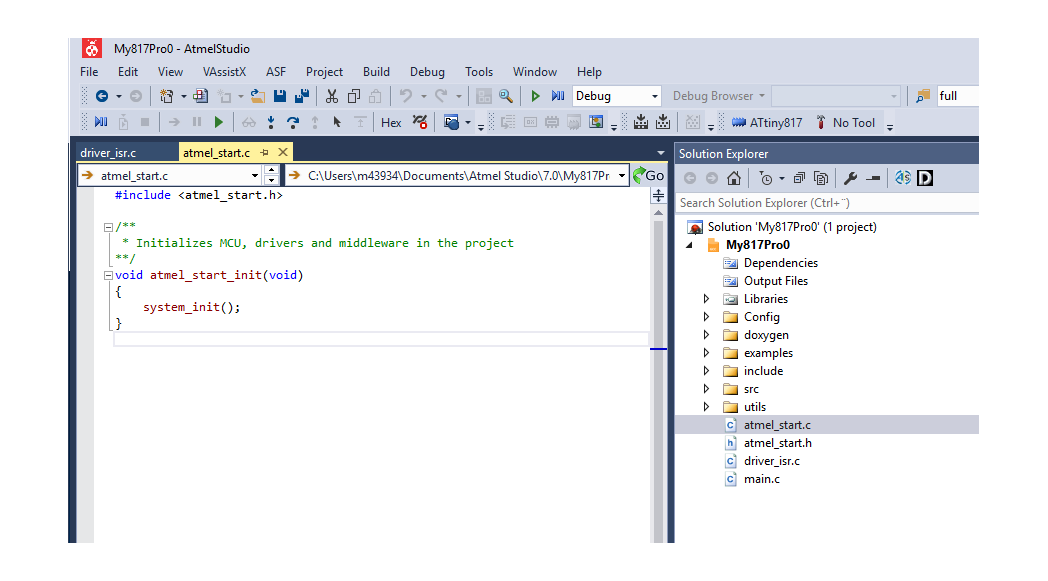Open the ASF menu
The image size is (1048, 581).
(276, 72)
